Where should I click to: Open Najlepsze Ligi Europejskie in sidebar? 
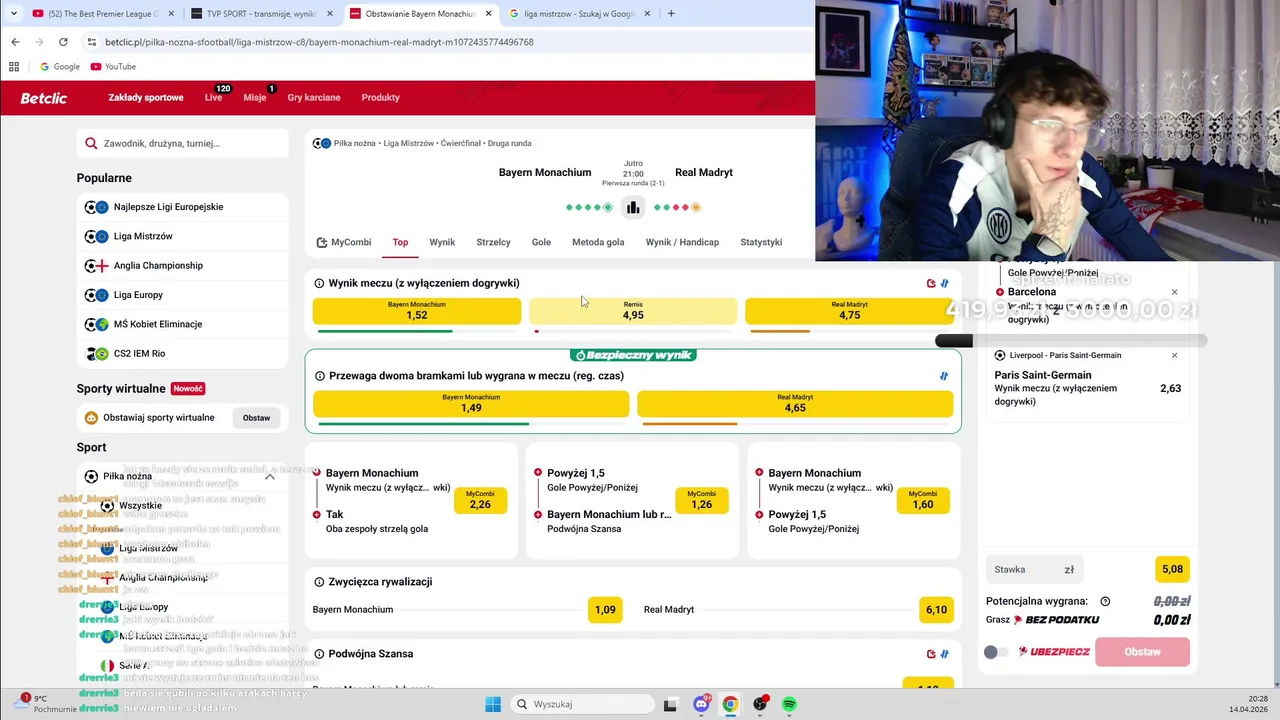tap(183, 207)
